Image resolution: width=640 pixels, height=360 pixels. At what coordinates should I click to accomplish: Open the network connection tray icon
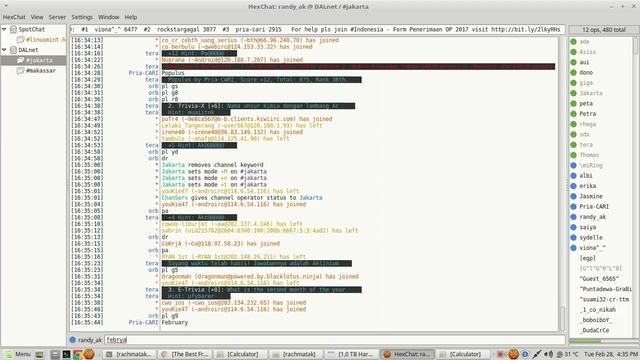(537, 354)
